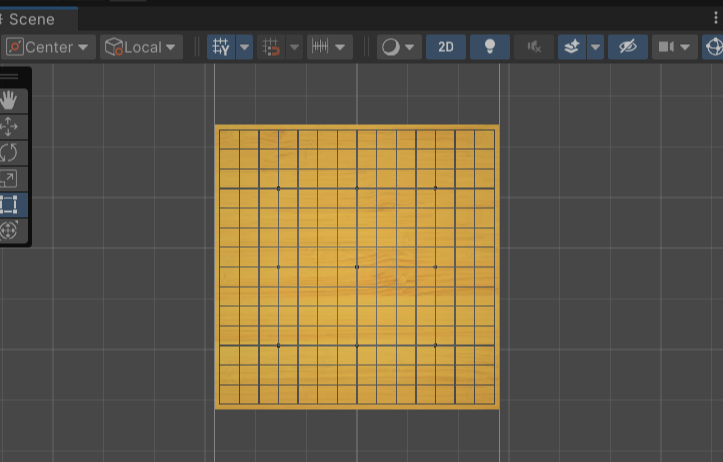The height and width of the screenshot is (462, 723).
Task: Toggle scene effects button
Action: pos(572,47)
